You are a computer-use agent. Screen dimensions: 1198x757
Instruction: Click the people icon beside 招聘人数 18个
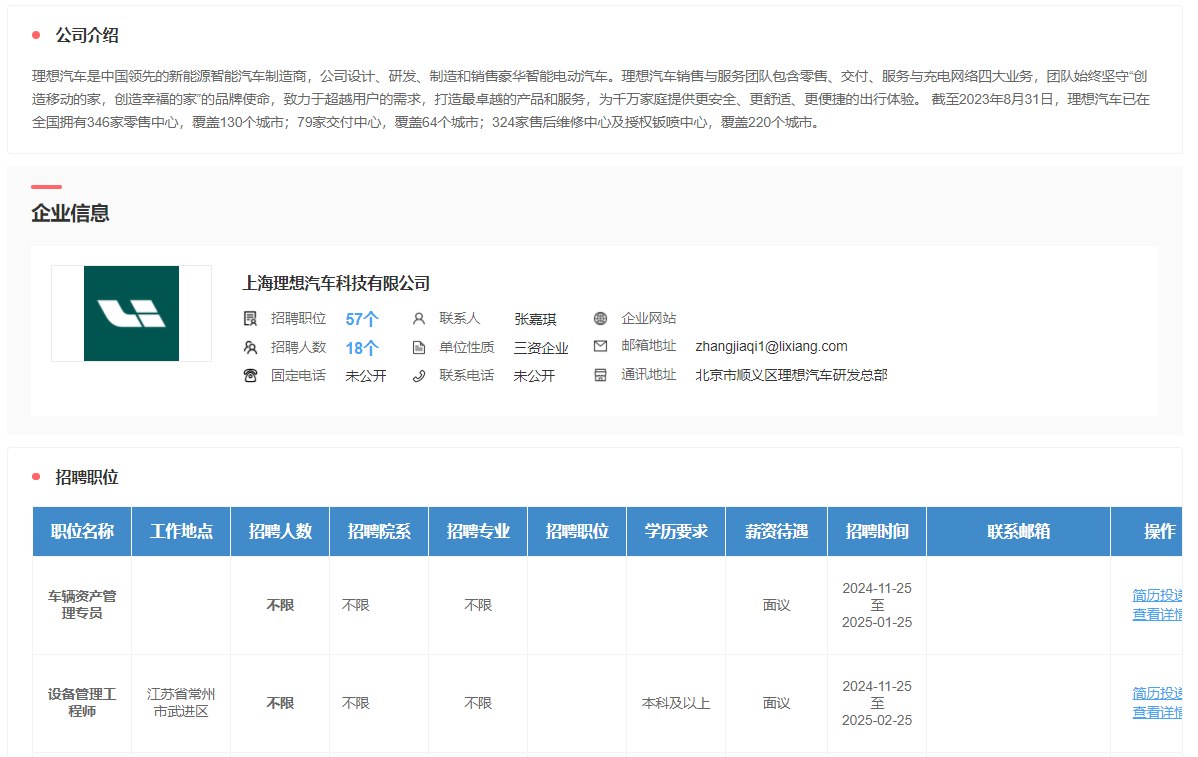pos(250,348)
